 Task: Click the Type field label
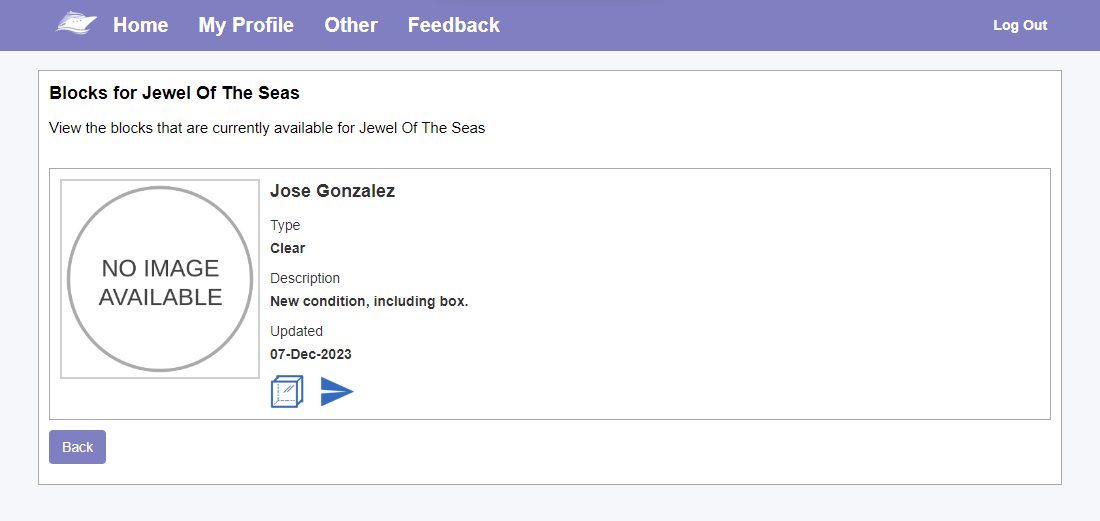tap(285, 226)
